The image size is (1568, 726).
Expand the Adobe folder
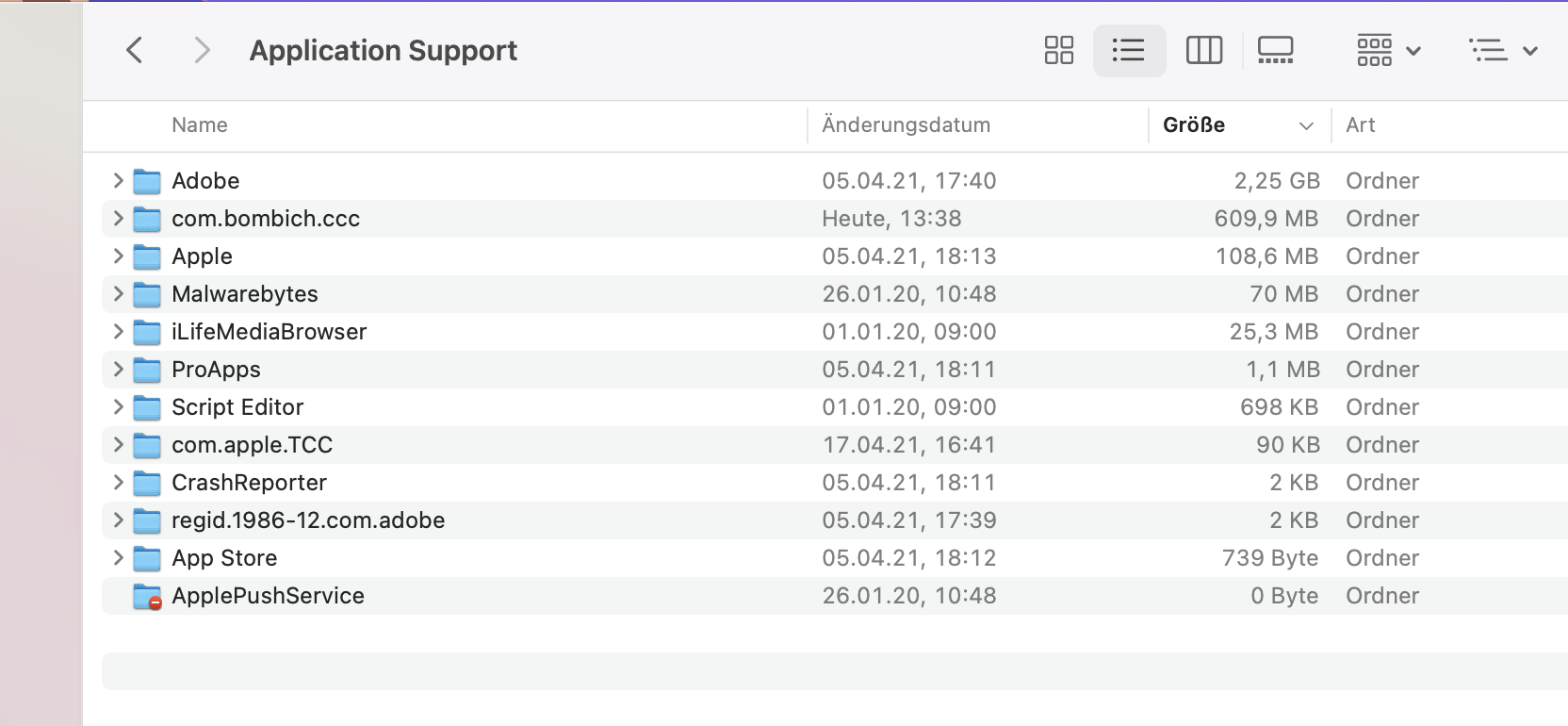click(x=118, y=180)
